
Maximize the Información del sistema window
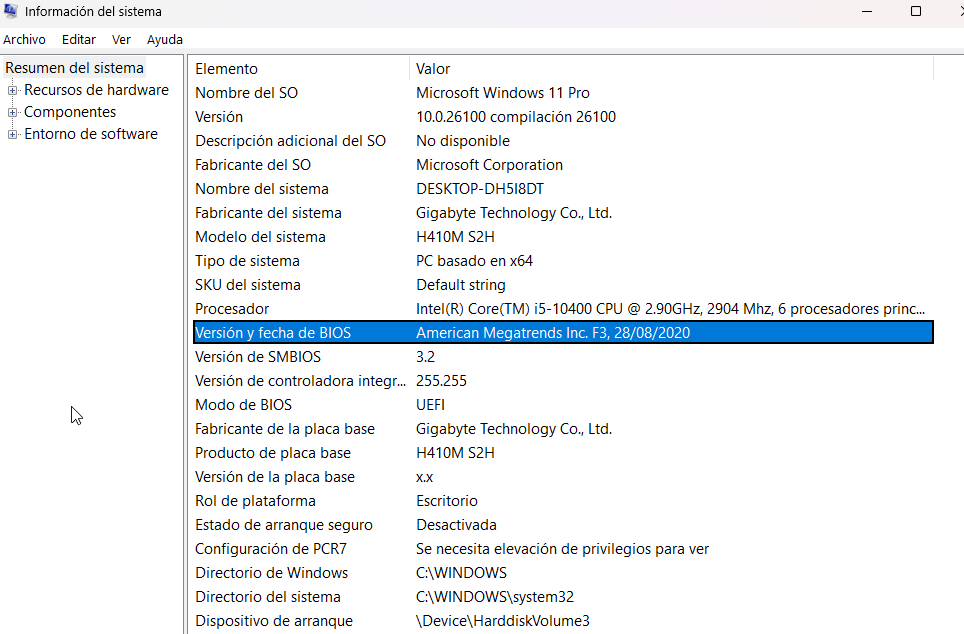tap(916, 12)
